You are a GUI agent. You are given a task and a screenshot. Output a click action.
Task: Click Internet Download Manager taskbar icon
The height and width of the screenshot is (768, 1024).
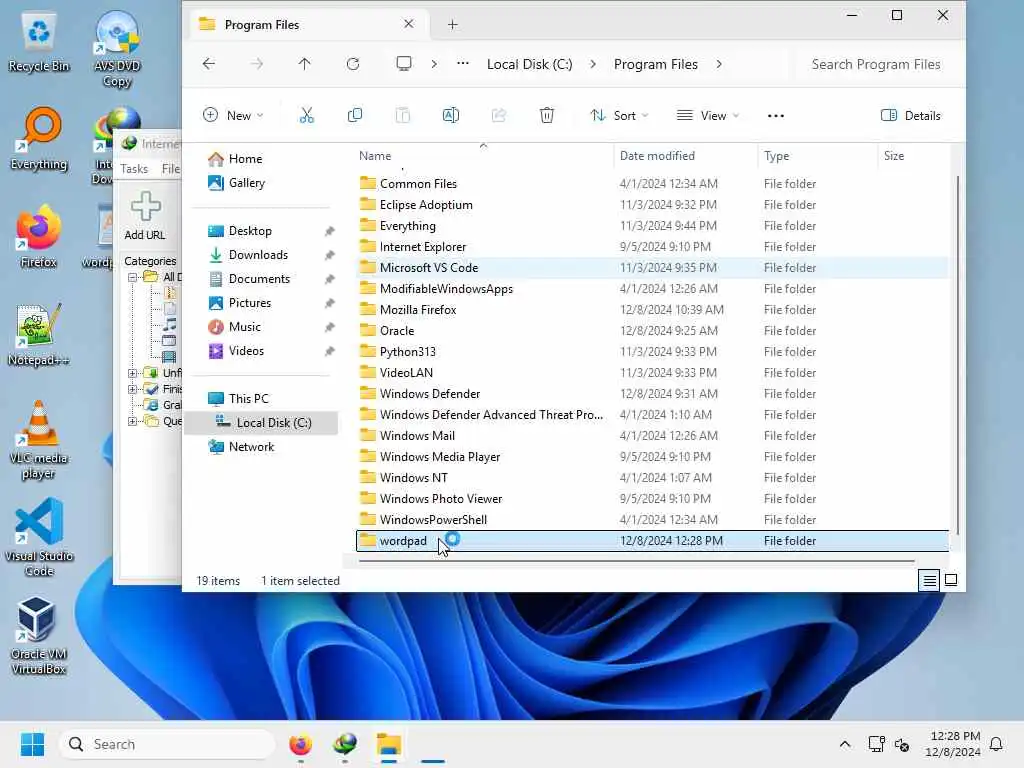(x=345, y=744)
